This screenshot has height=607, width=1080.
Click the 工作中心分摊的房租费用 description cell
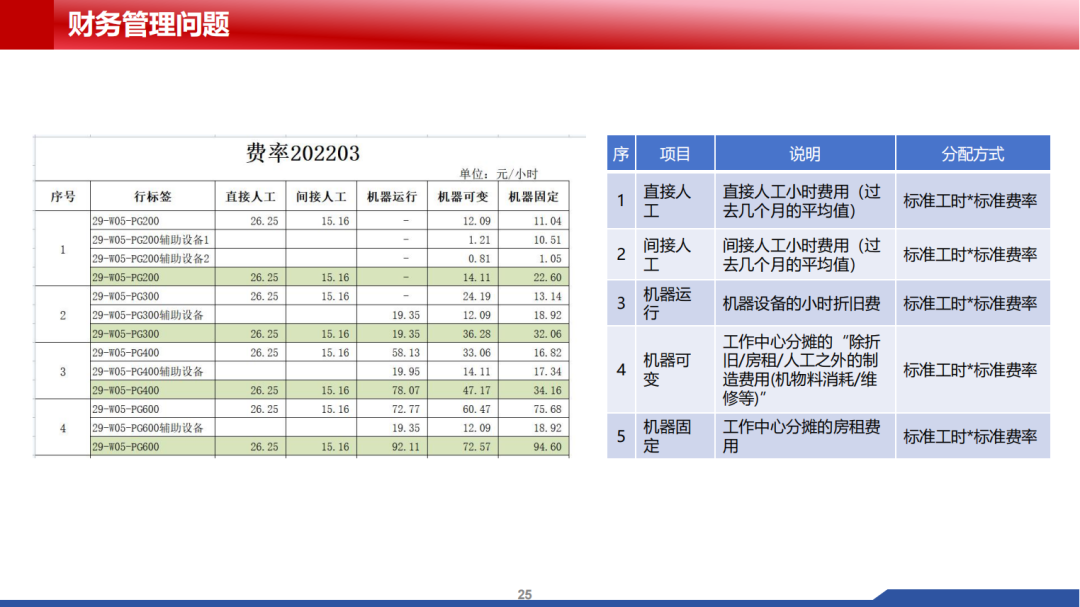[801, 436]
